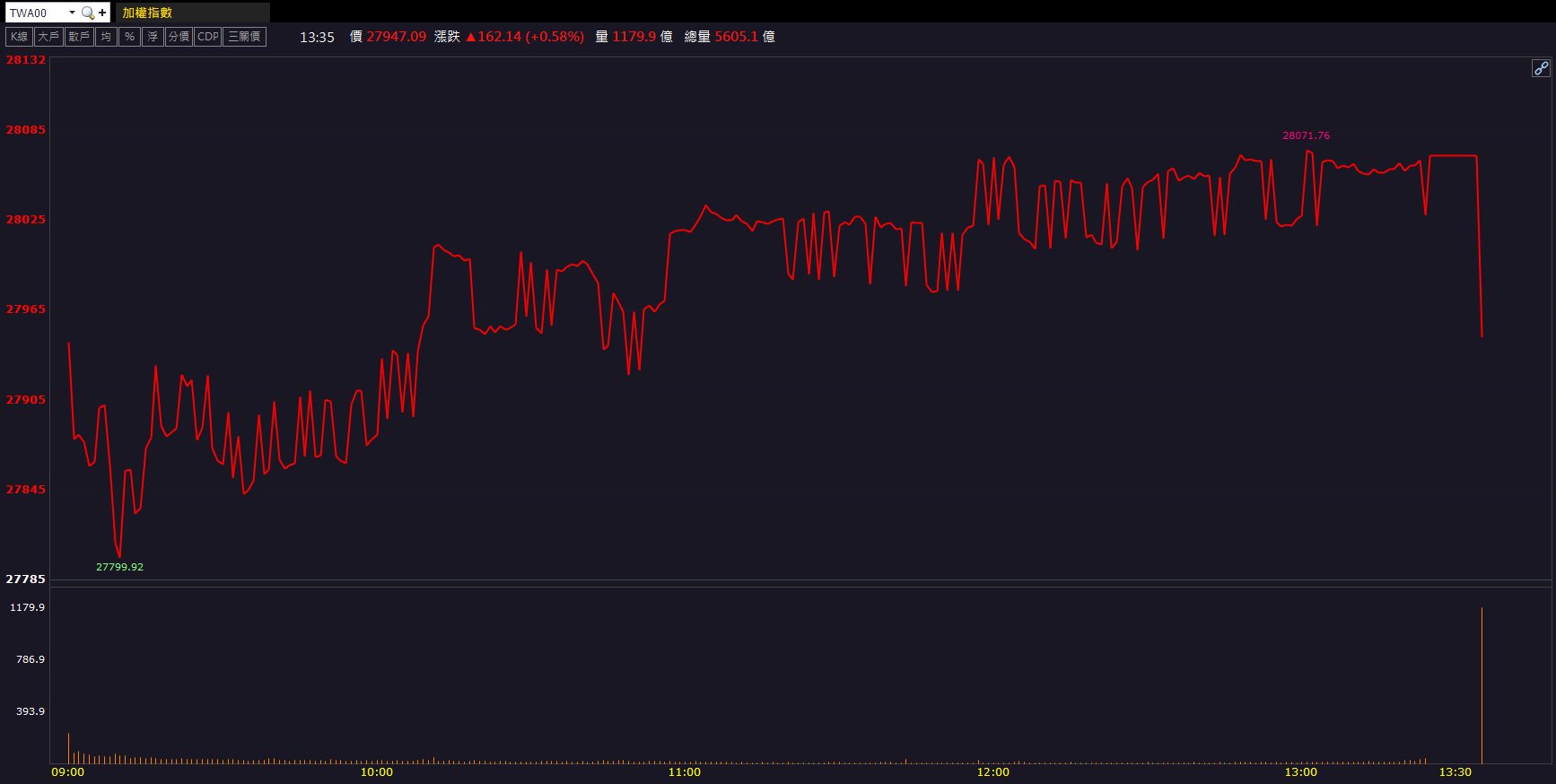
Task: Click the 11:00 time axis marker
Action: [x=685, y=772]
